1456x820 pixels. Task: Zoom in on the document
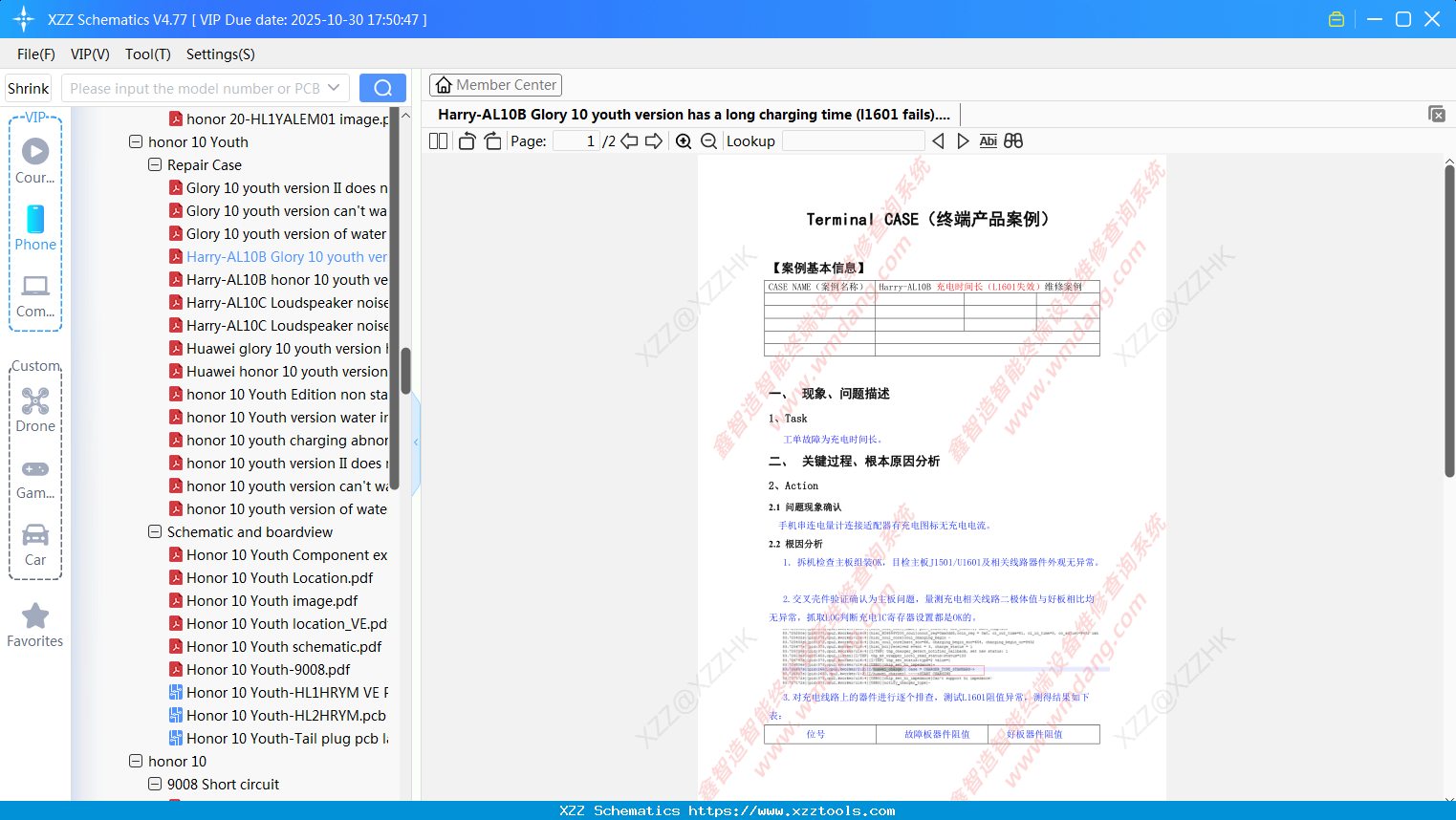pos(684,140)
